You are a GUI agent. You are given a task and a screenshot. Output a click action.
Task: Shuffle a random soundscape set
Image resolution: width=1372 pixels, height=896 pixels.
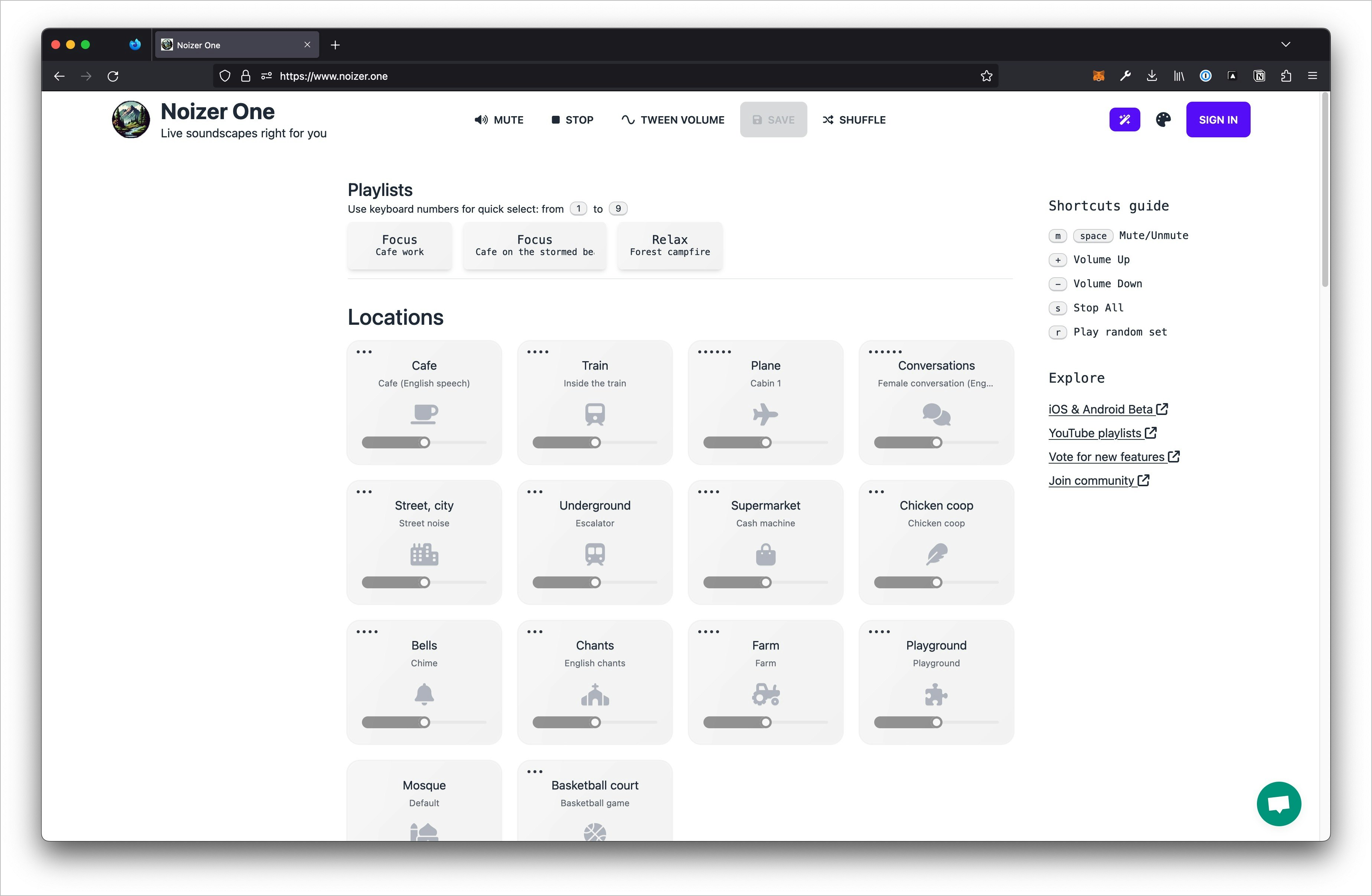coord(854,120)
